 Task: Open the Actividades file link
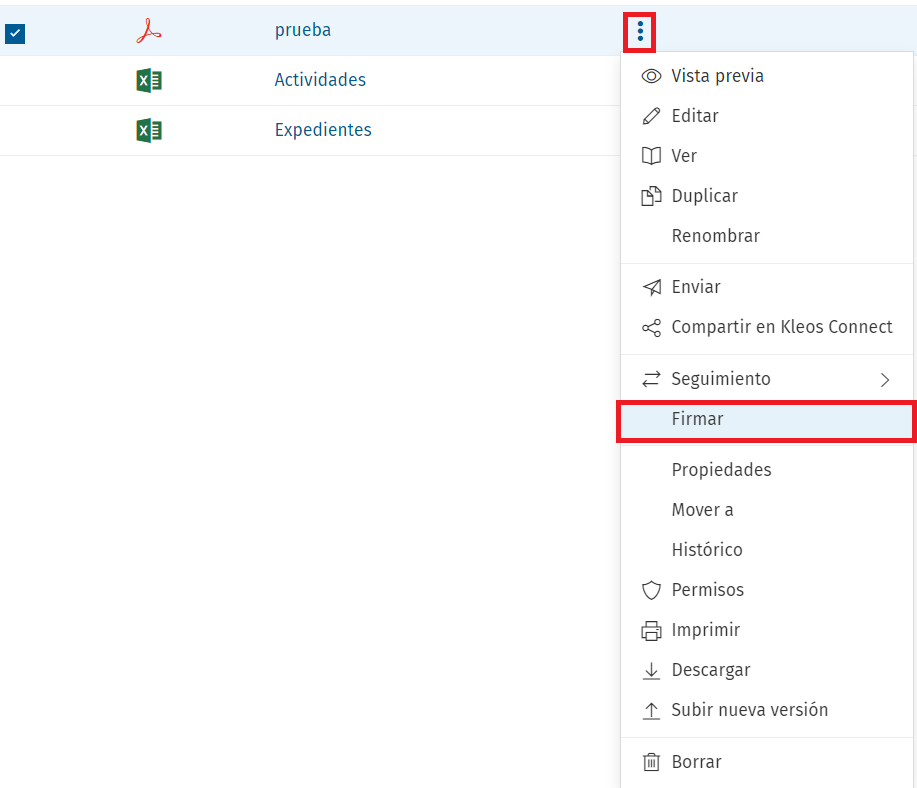coord(320,80)
